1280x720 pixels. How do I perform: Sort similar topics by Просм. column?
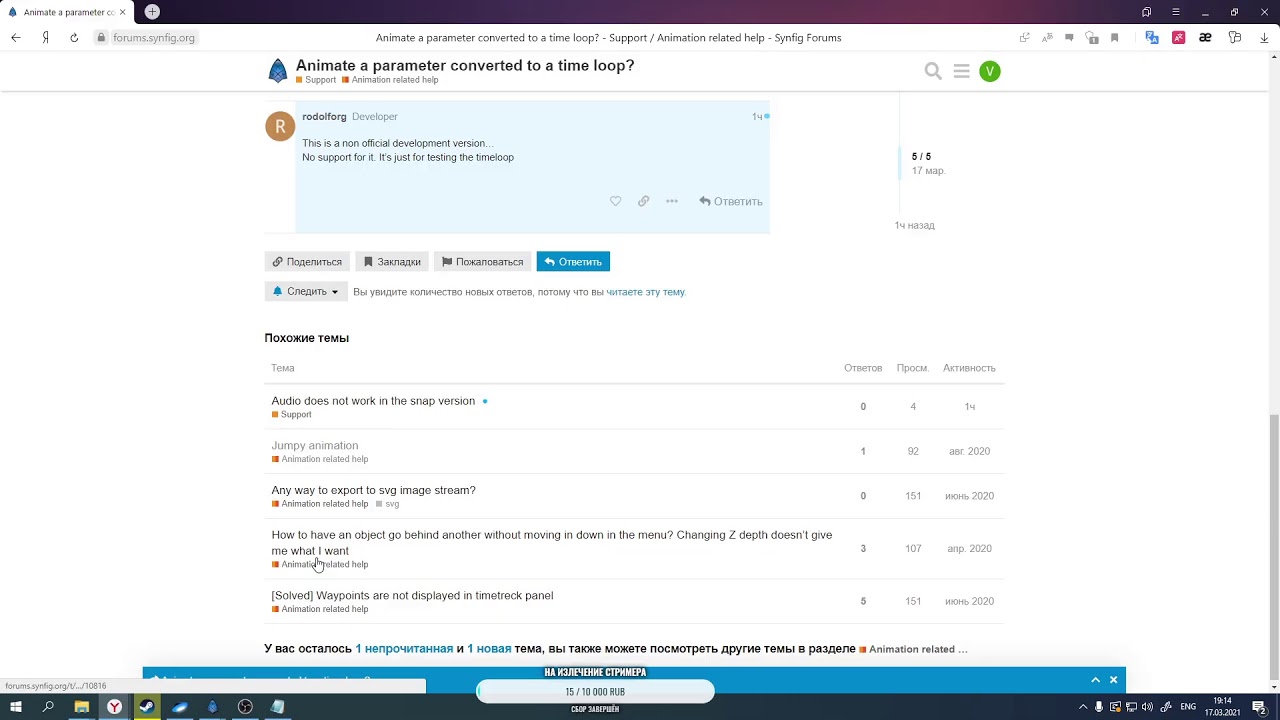[913, 368]
